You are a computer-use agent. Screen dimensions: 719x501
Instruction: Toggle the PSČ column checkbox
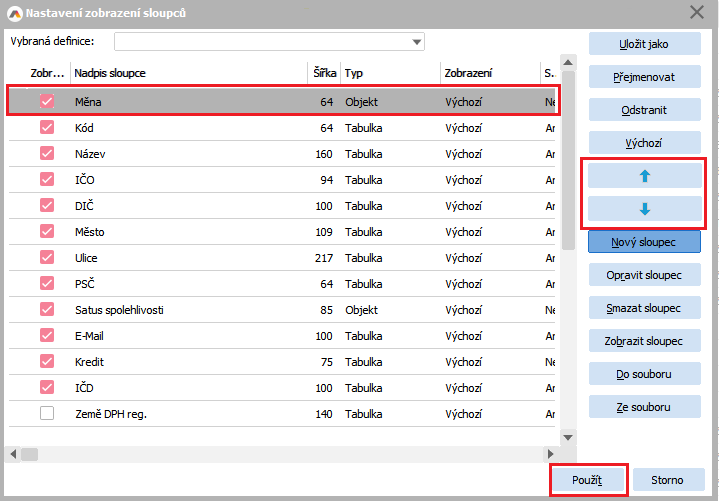pyautogui.click(x=47, y=283)
